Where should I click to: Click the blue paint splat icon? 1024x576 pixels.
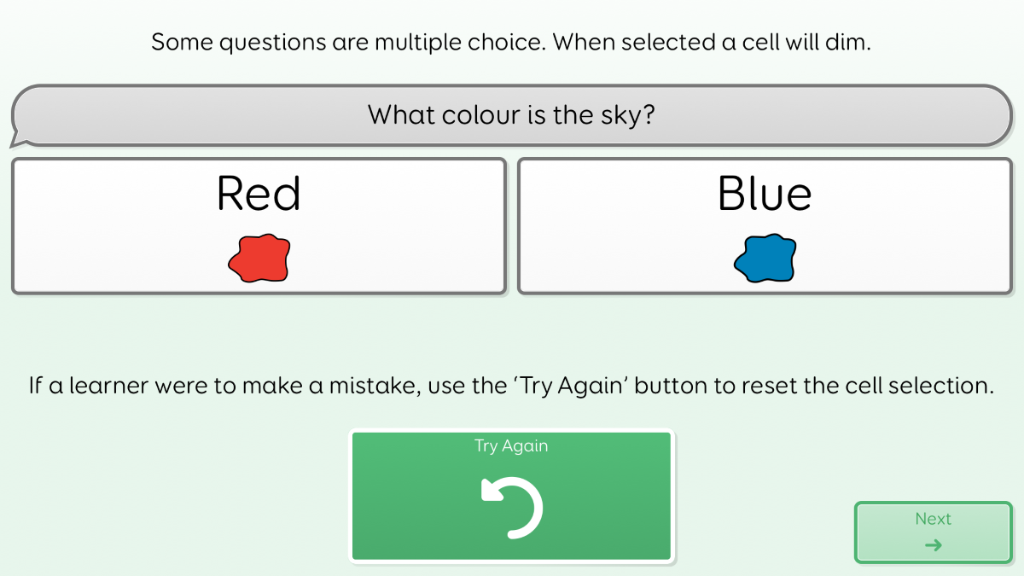[x=765, y=258]
